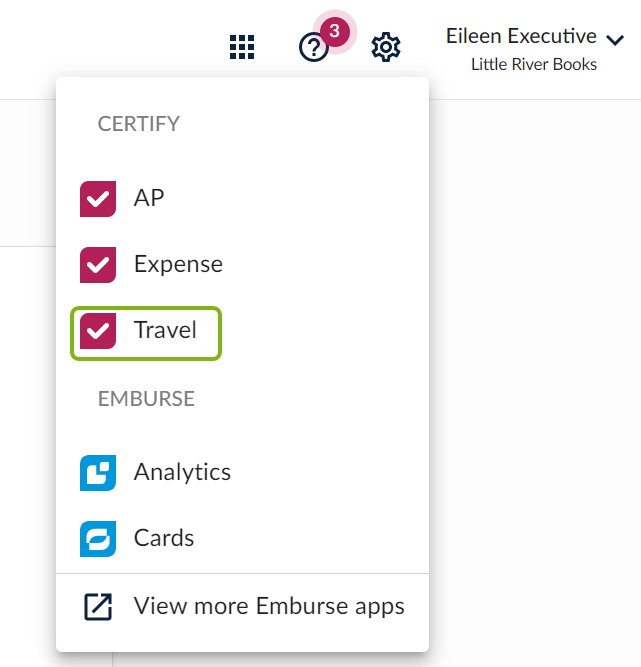
Task: Open the settings gear icon
Action: point(386,47)
